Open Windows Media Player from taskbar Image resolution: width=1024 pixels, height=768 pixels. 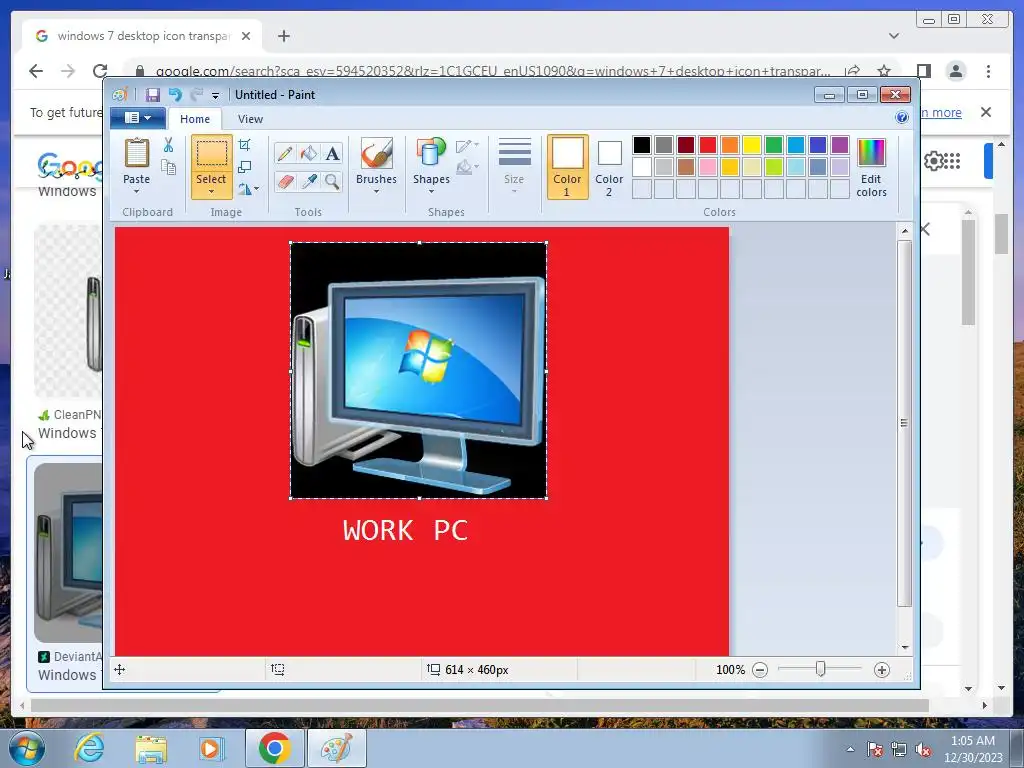211,748
